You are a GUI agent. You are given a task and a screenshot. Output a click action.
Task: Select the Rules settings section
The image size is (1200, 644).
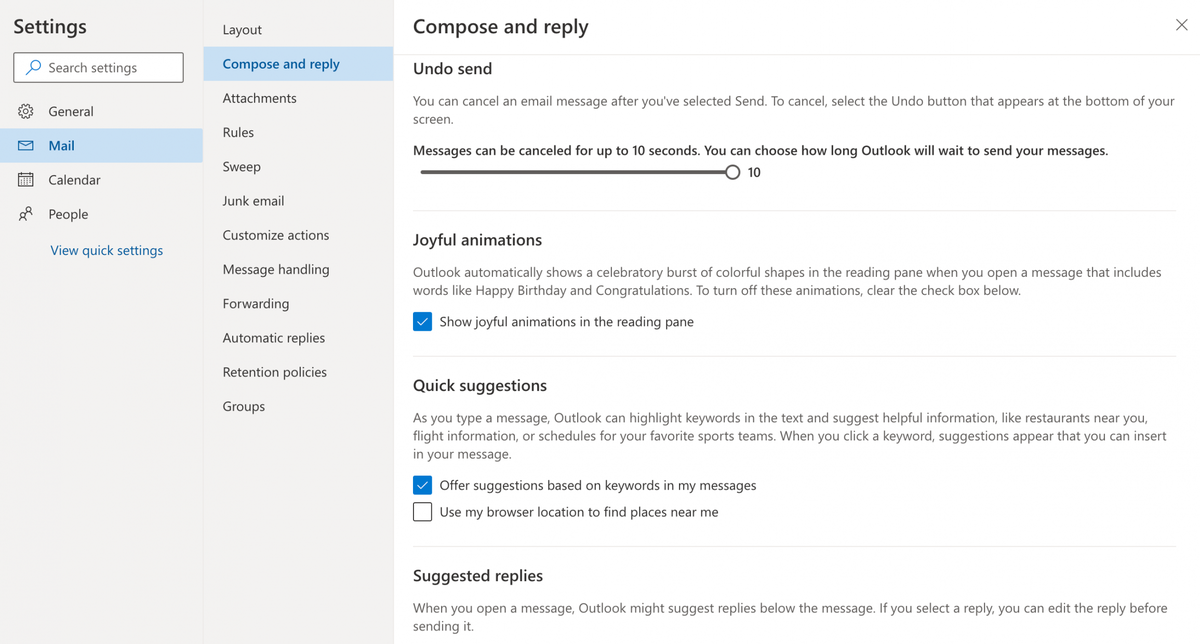click(x=238, y=132)
